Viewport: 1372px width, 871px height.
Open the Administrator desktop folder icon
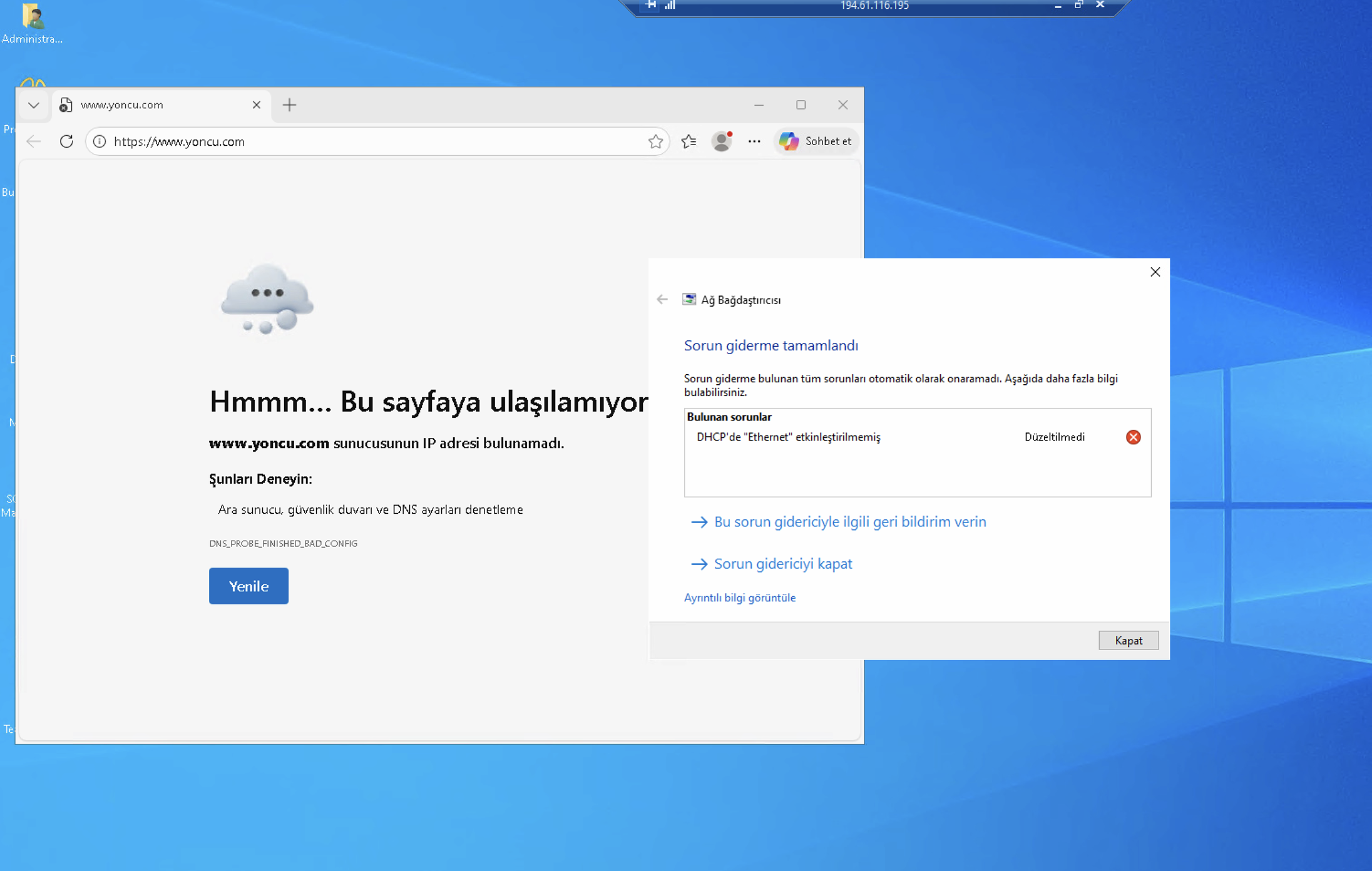pos(32,23)
